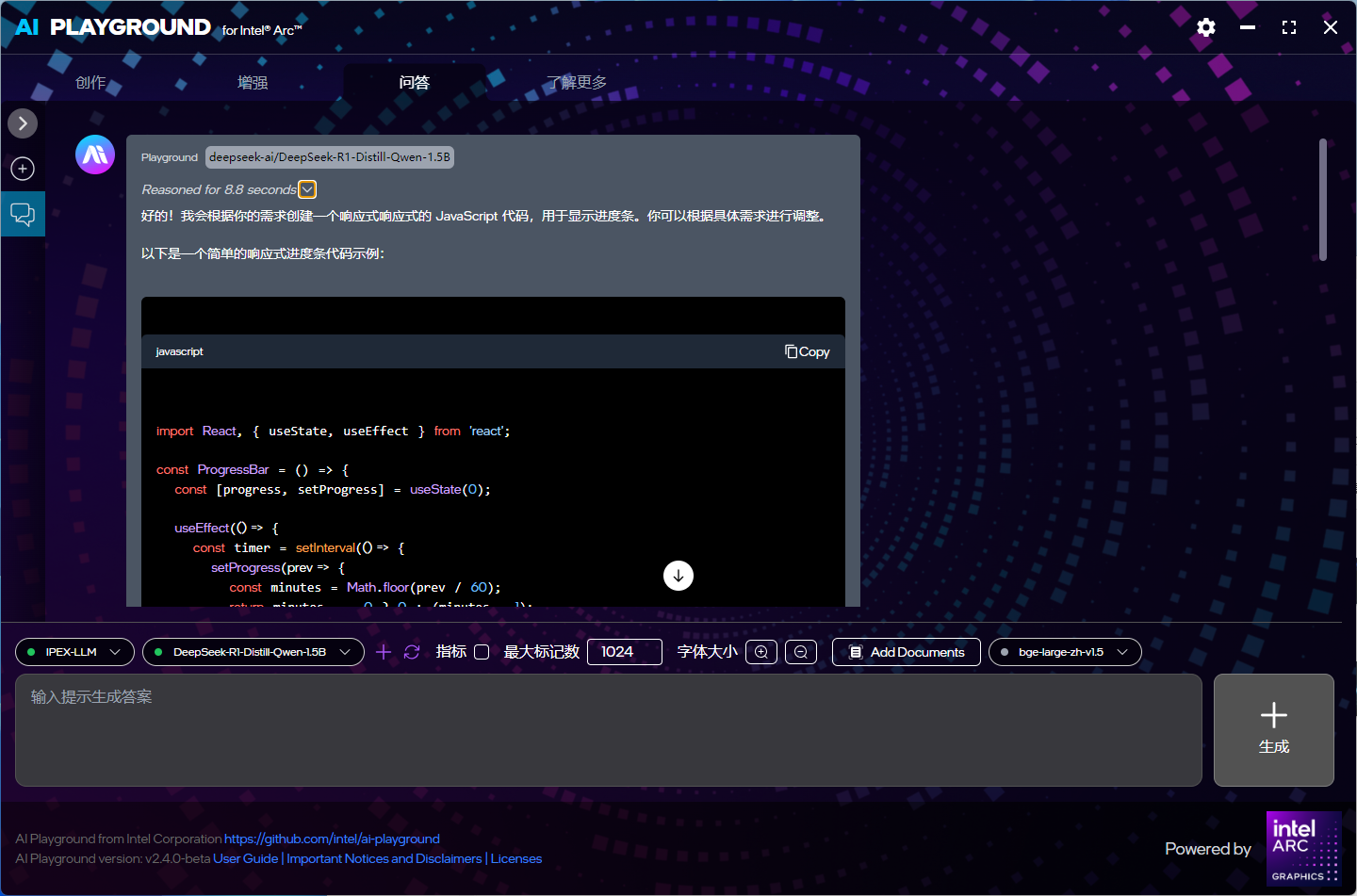Click the Add Documents button
1357x896 pixels.
(907, 652)
